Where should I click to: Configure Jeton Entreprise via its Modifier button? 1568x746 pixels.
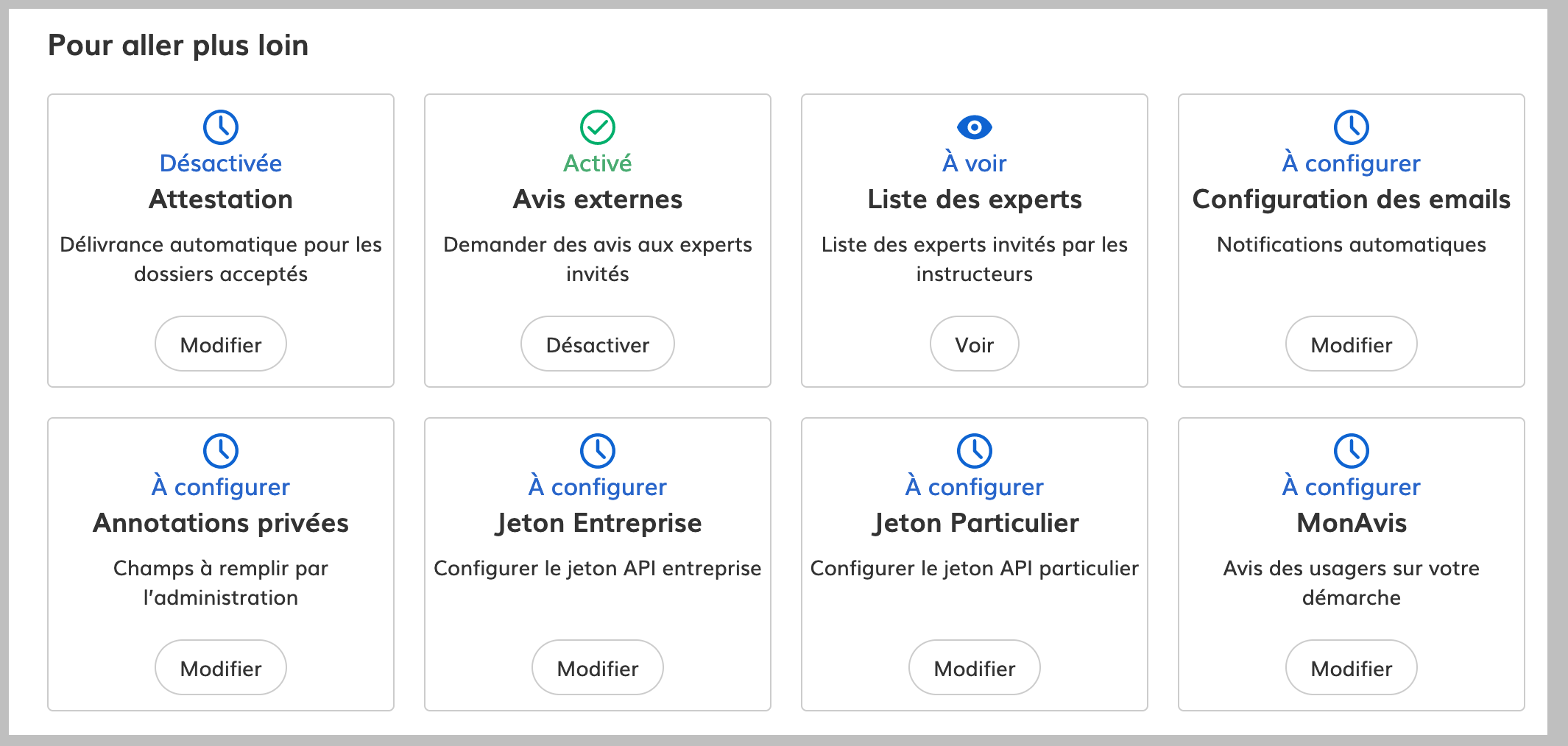tap(597, 667)
